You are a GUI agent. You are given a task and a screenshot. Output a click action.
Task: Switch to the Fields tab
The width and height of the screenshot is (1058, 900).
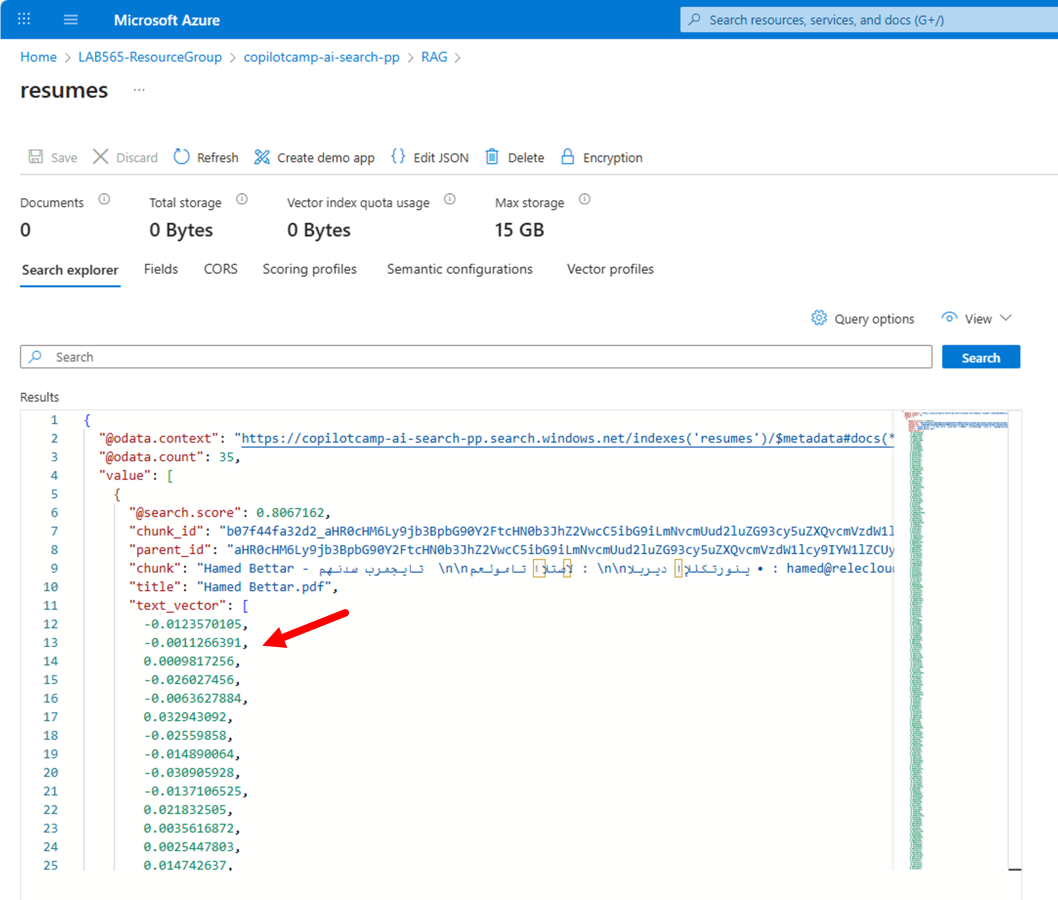click(161, 269)
